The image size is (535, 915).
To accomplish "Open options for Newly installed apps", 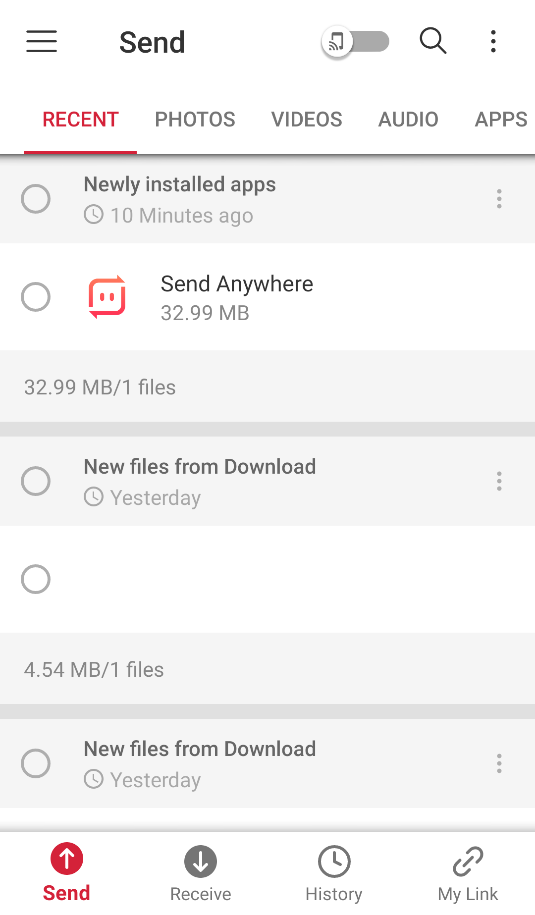I will click(499, 199).
